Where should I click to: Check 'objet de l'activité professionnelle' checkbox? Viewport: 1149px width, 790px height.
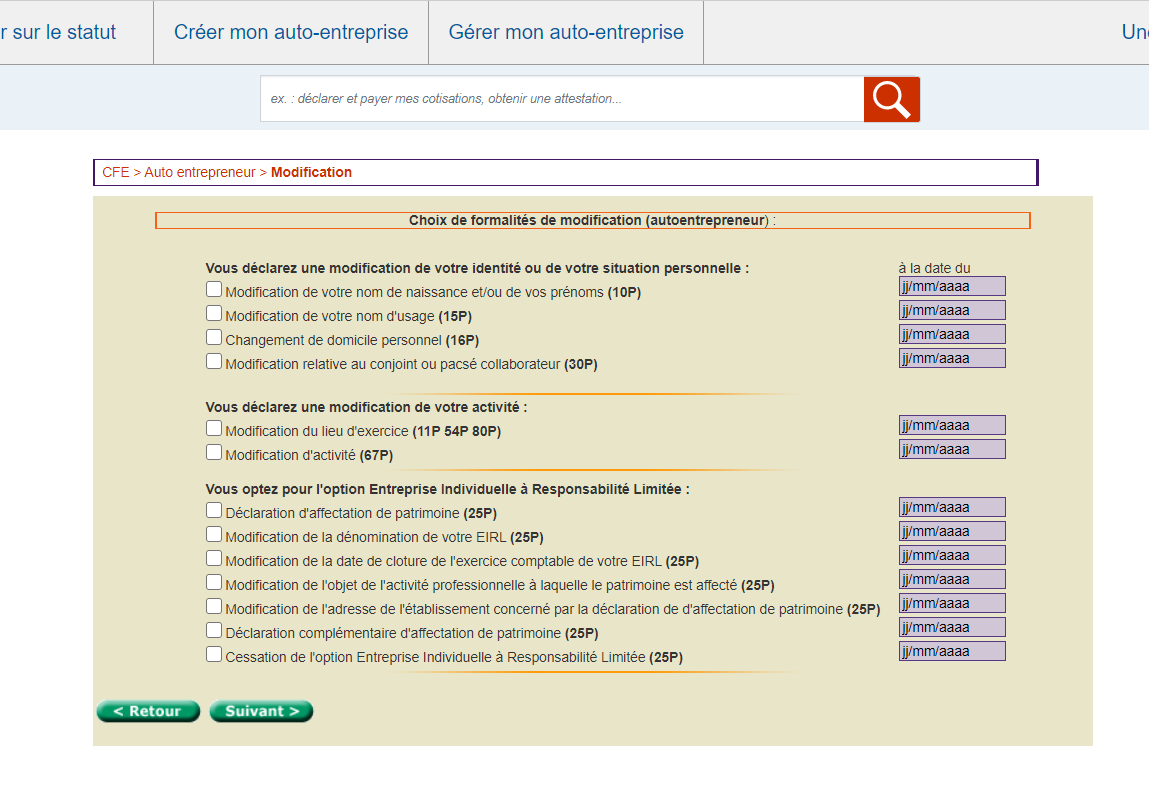pyautogui.click(x=214, y=582)
